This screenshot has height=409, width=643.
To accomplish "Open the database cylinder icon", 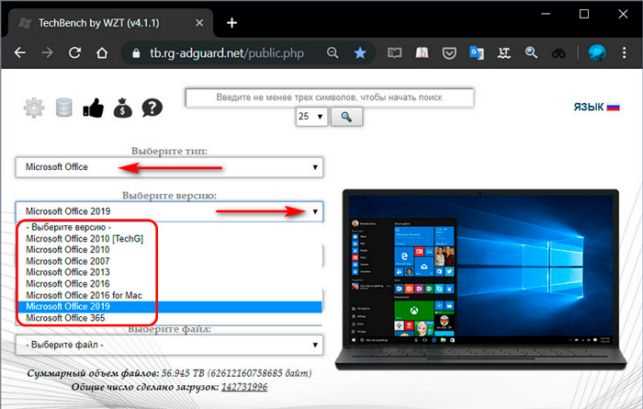I will click(64, 108).
